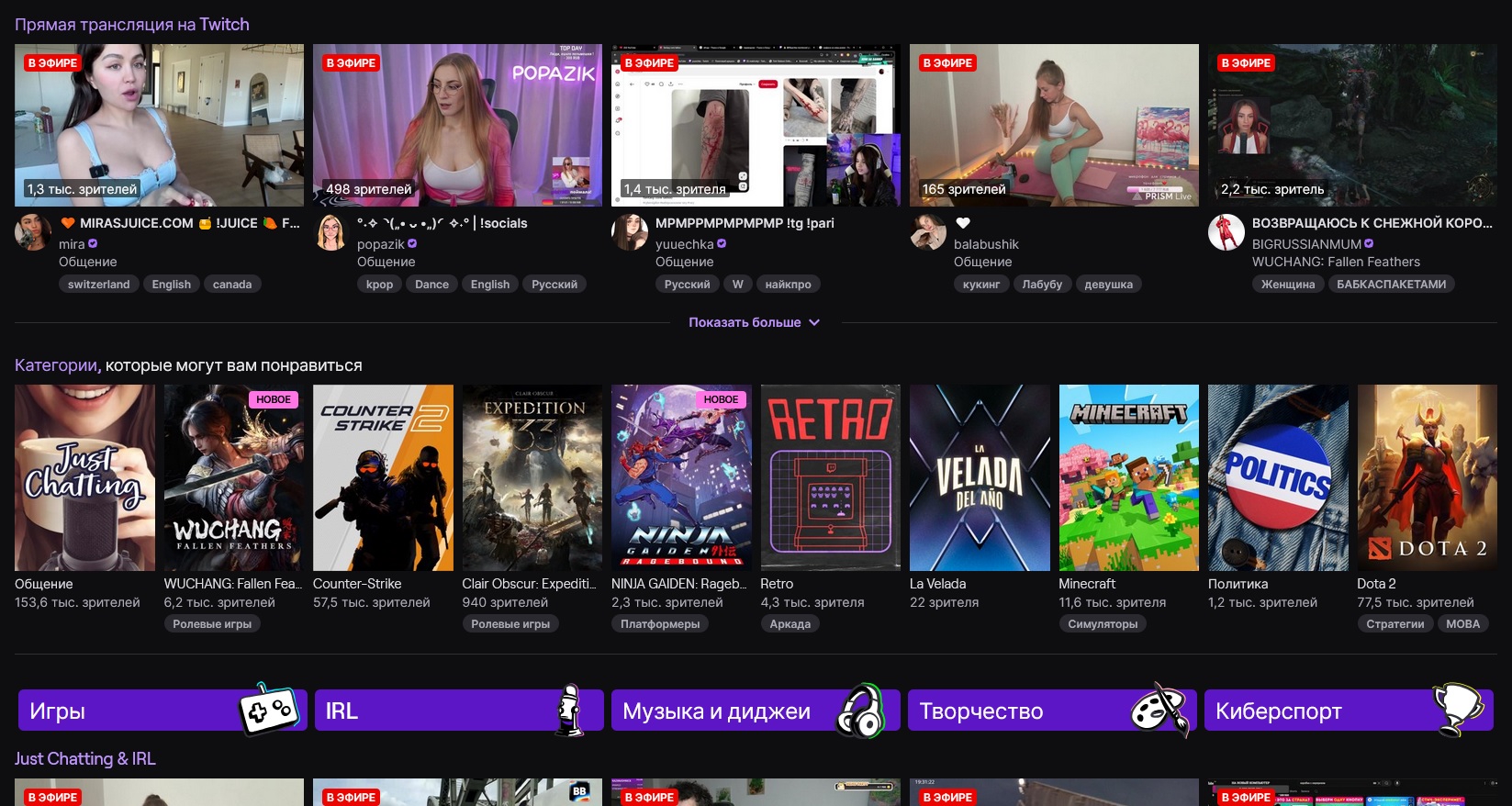Select the Аркада tag under Retro
The image size is (1512, 806).
tap(790, 624)
